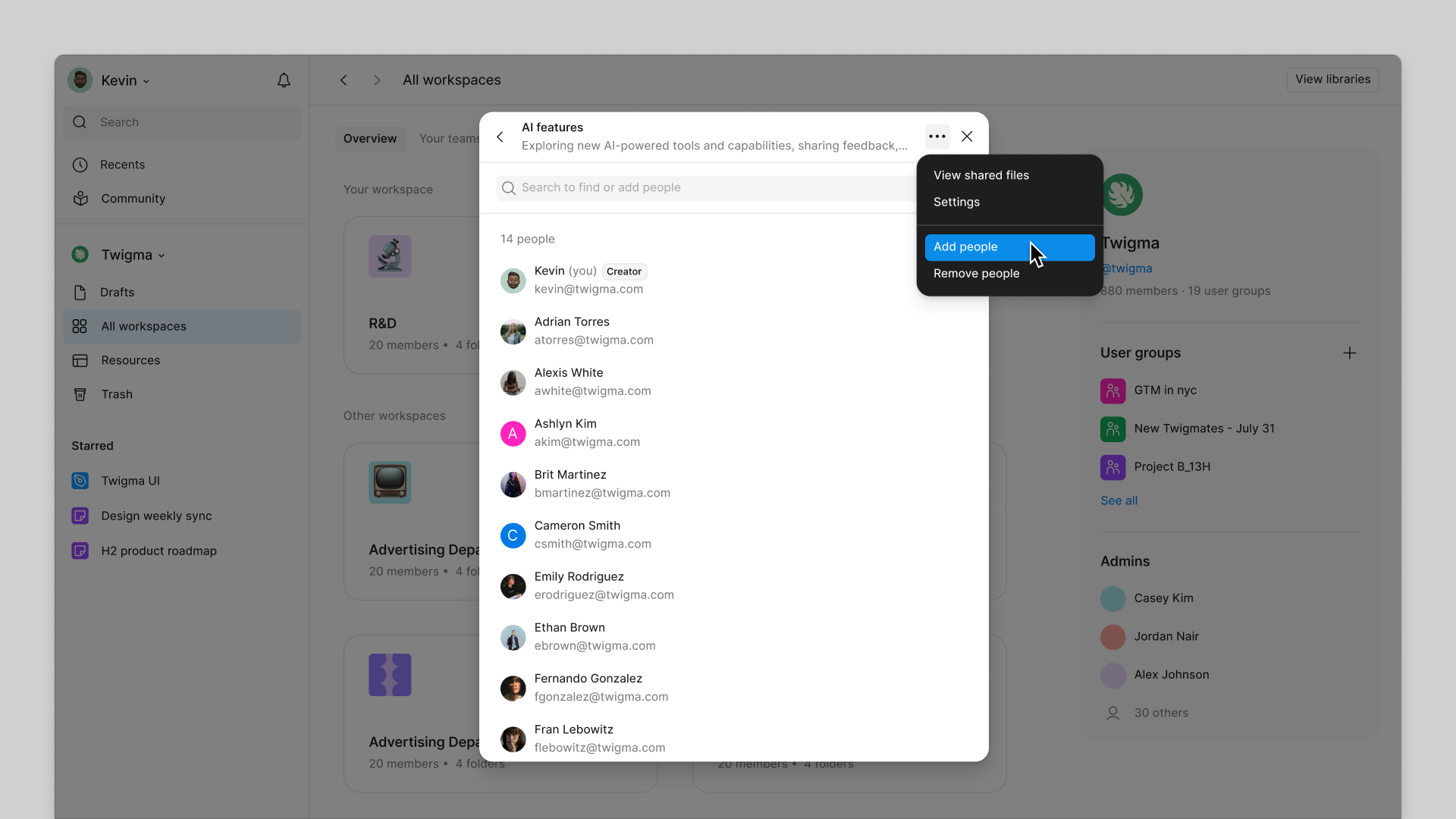Open the three-dot menu in AI features dialog
The width and height of the screenshot is (1456, 819).
pos(937,136)
